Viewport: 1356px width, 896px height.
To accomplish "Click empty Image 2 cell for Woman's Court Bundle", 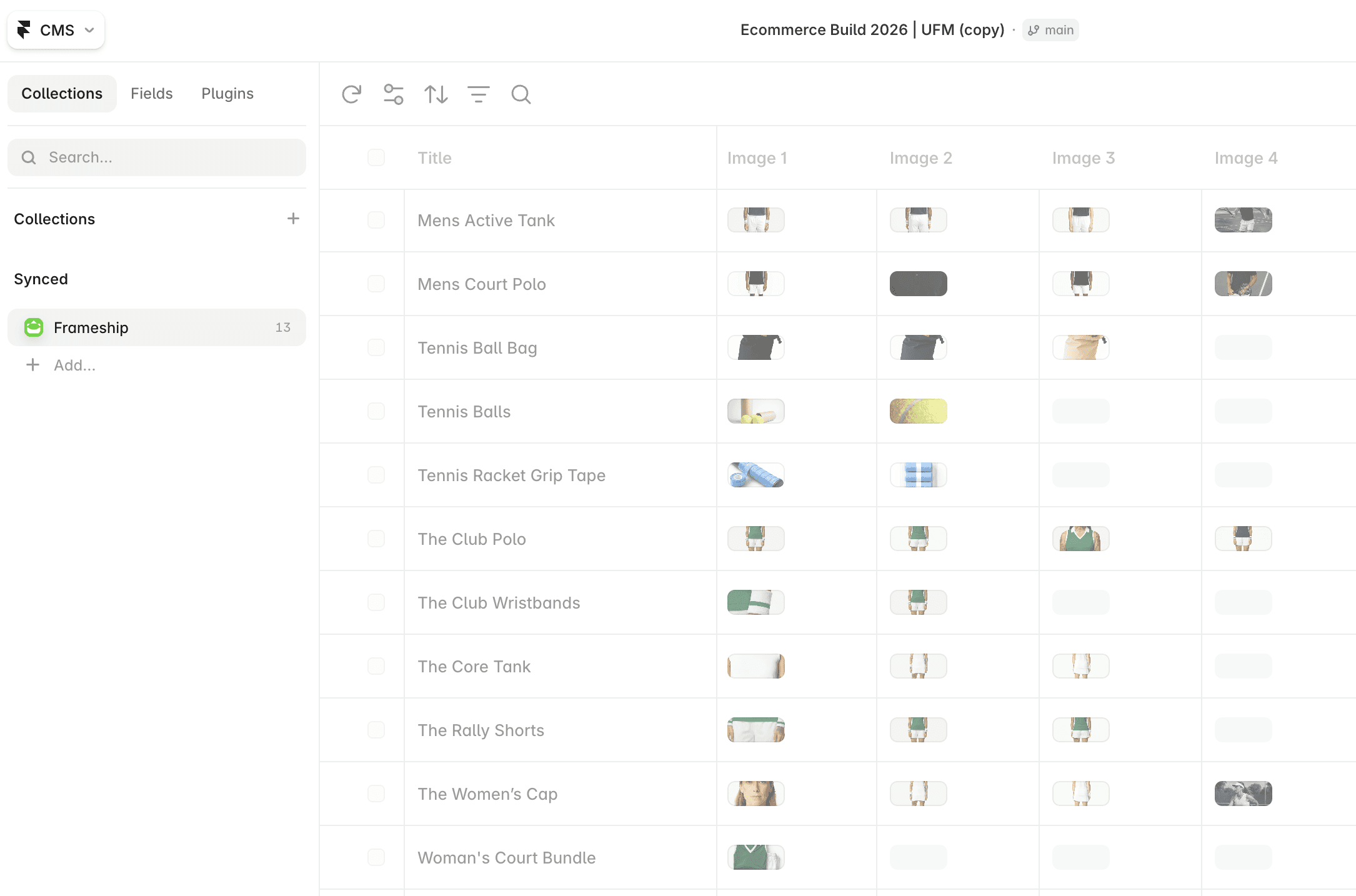I will click(x=919, y=857).
